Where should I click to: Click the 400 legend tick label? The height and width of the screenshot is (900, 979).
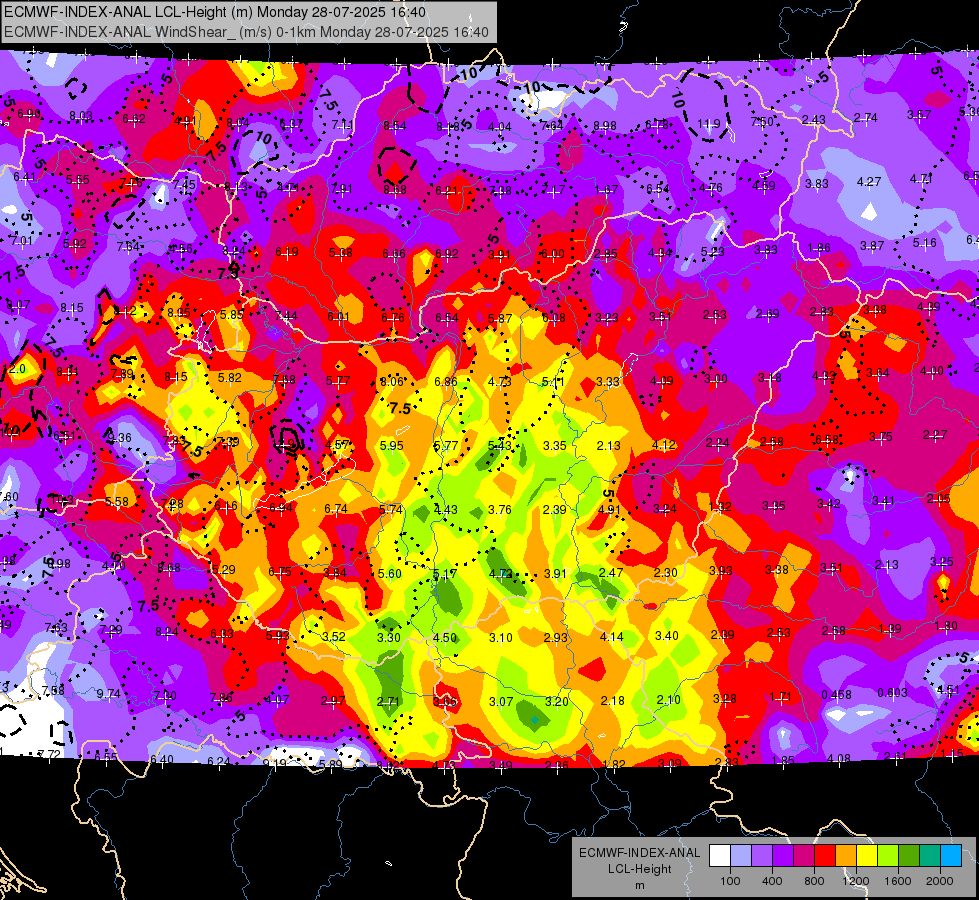(x=772, y=881)
